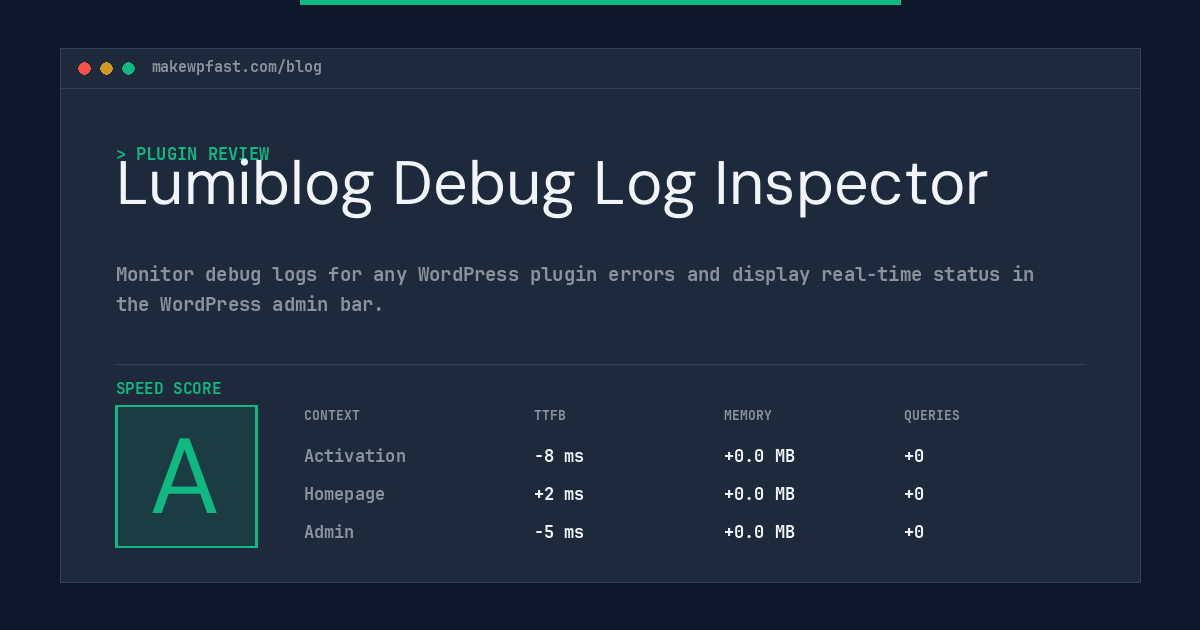Click the yellow window dot
Image resolution: width=1200 pixels, height=630 pixels.
pyautogui.click(x=106, y=68)
